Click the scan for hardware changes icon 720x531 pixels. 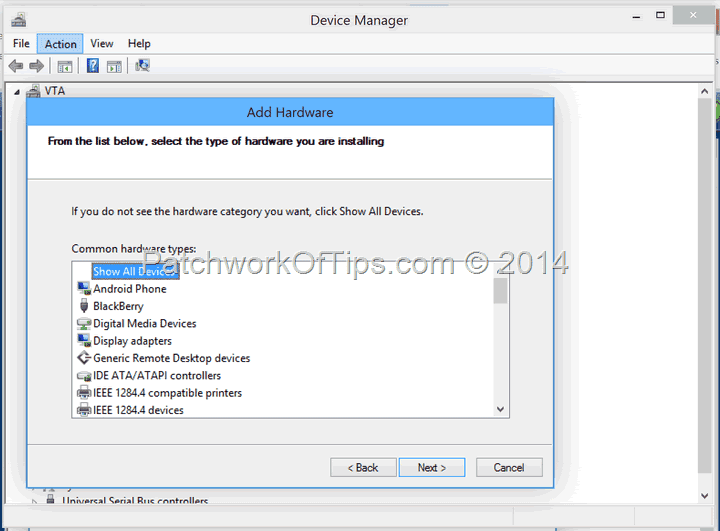click(142, 66)
